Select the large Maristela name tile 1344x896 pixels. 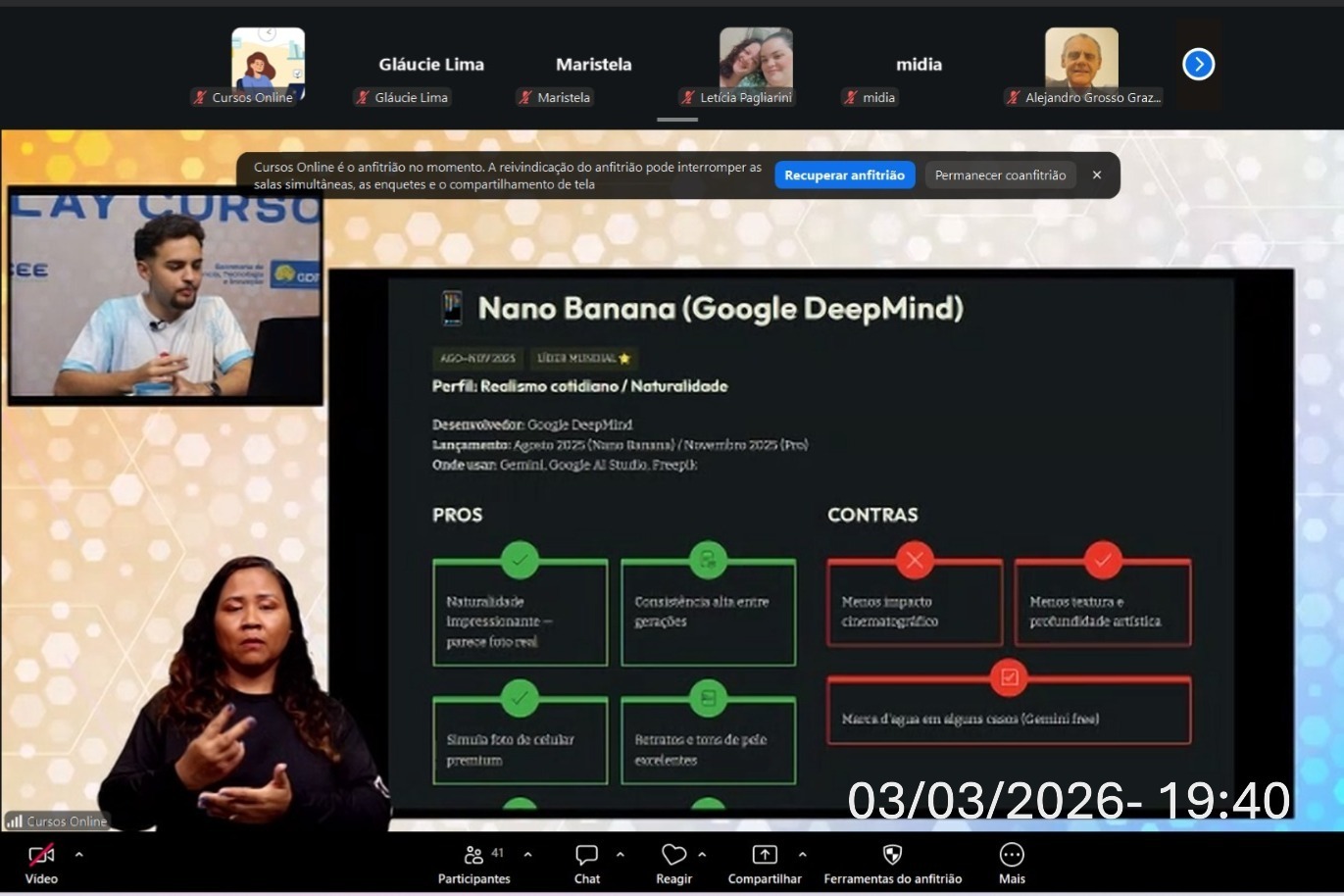[x=594, y=65]
